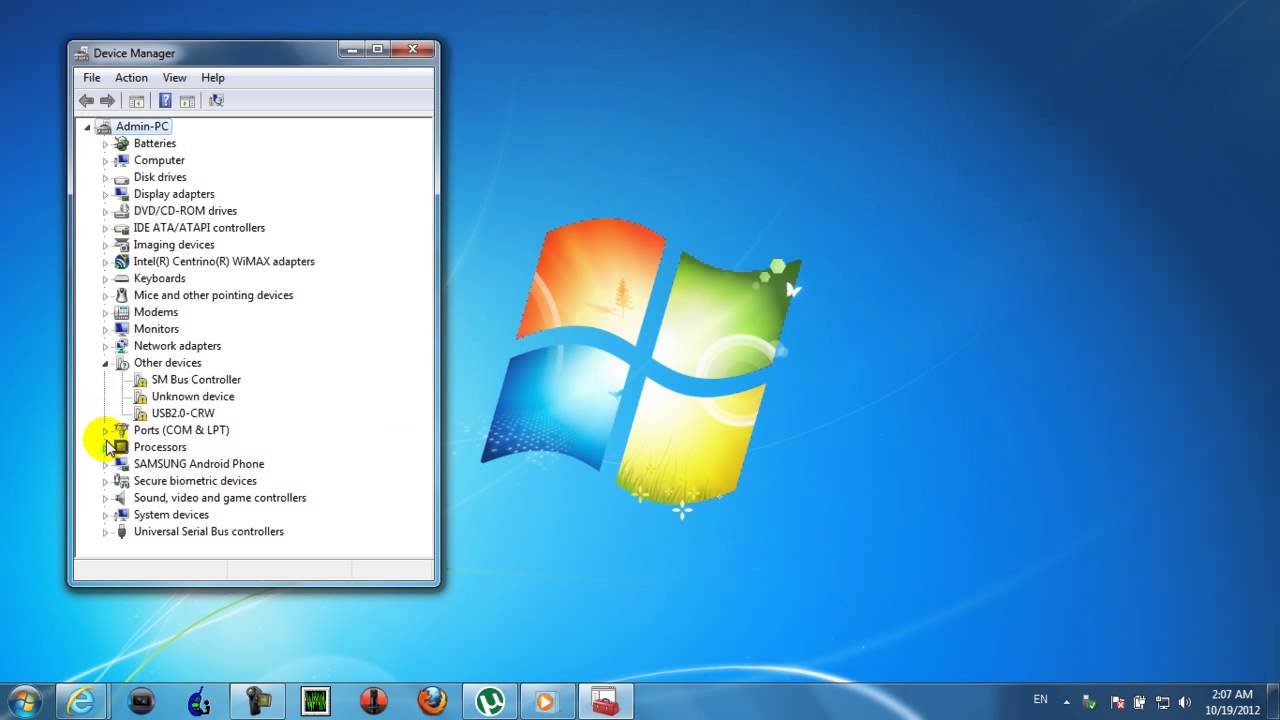Image resolution: width=1280 pixels, height=720 pixels.
Task: Select the Admin-PC label
Action: (x=142, y=127)
